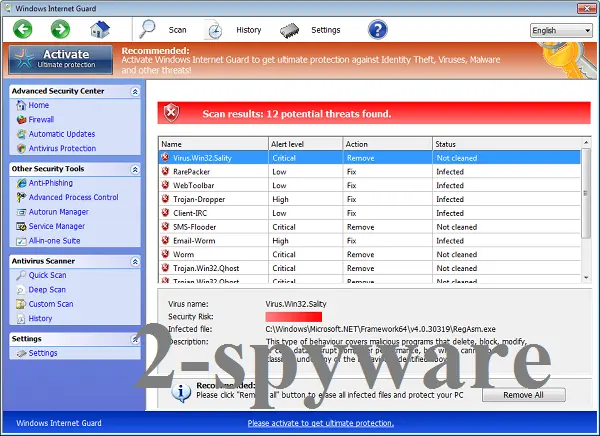The height and width of the screenshot is (436, 600).
Task: Click the threat list scrollbar down arrow
Action: click(x=586, y=278)
